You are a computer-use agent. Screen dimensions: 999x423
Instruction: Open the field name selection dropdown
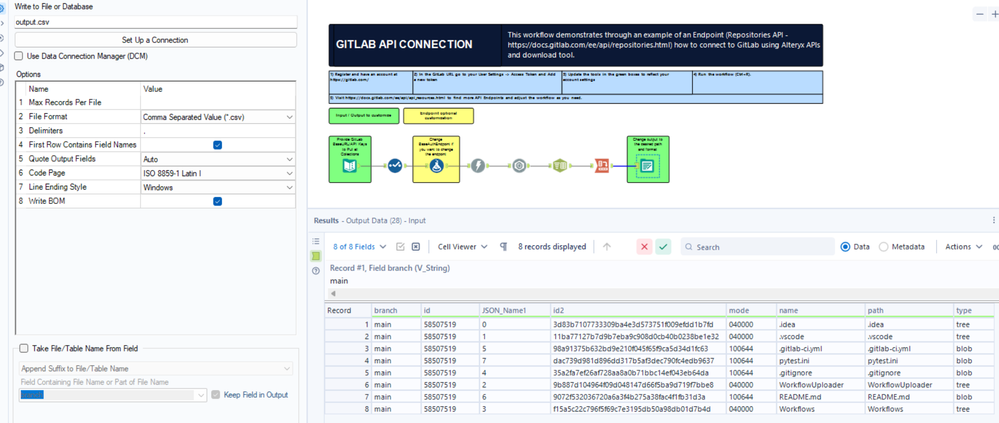point(113,395)
